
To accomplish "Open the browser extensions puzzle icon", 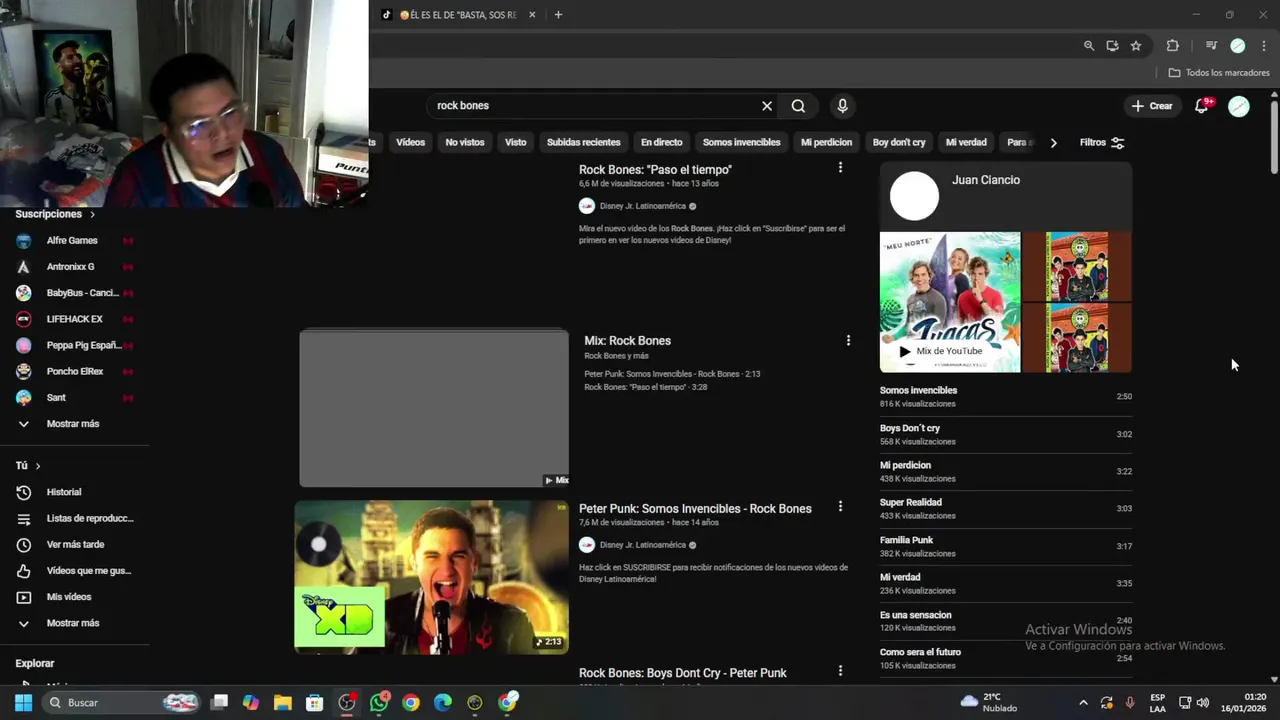I will pyautogui.click(x=1173, y=46).
